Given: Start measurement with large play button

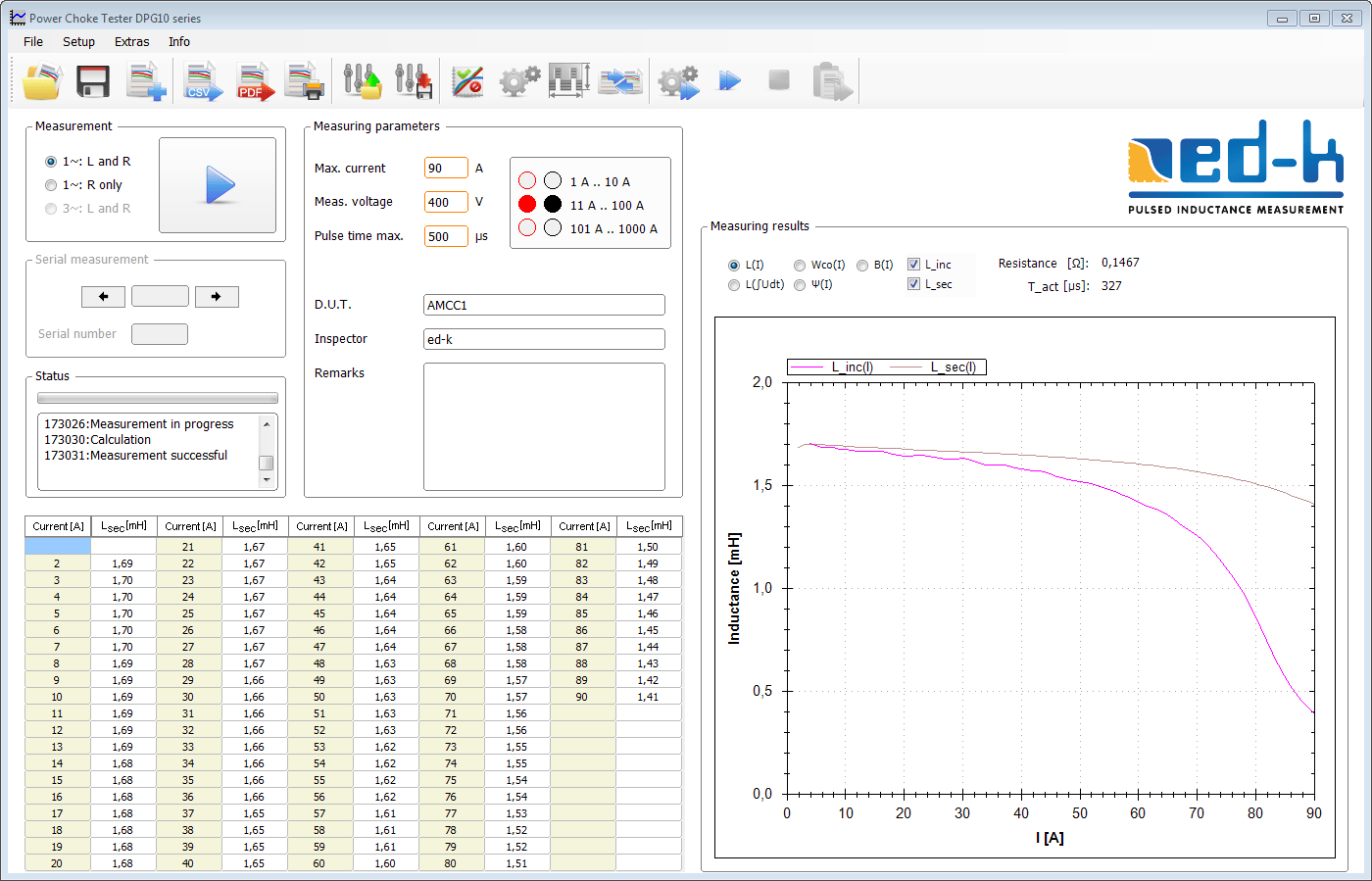Looking at the screenshot, I should tap(218, 185).
